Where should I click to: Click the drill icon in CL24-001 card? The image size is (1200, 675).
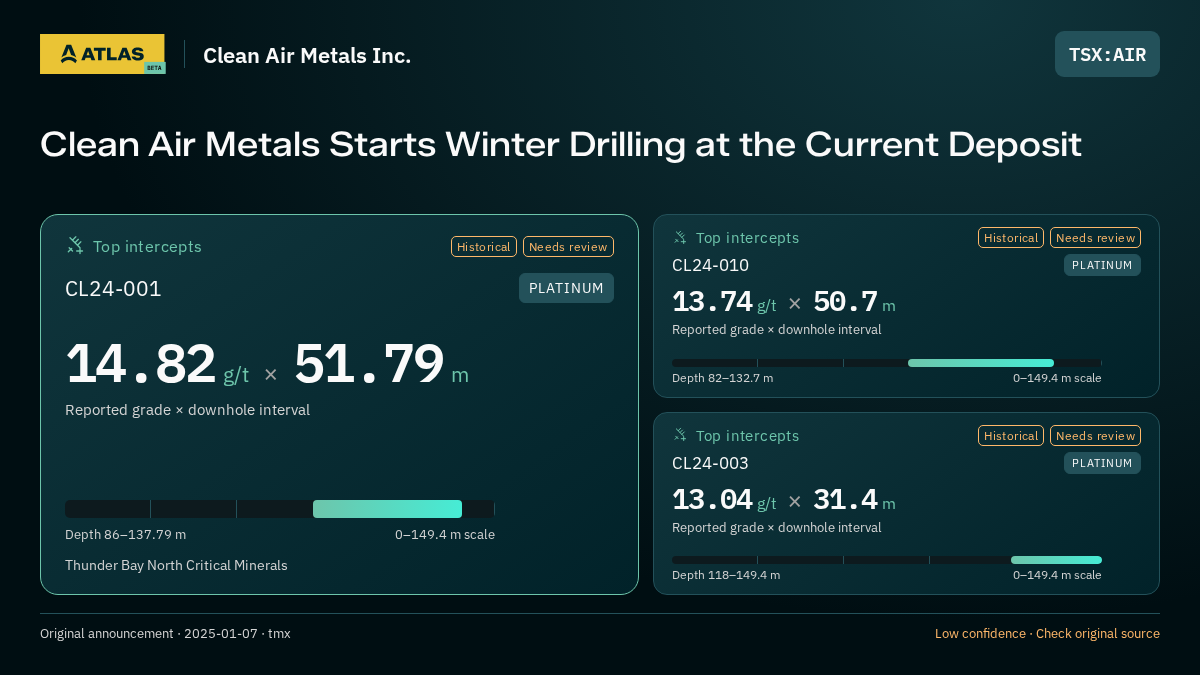pyautogui.click(x=75, y=245)
